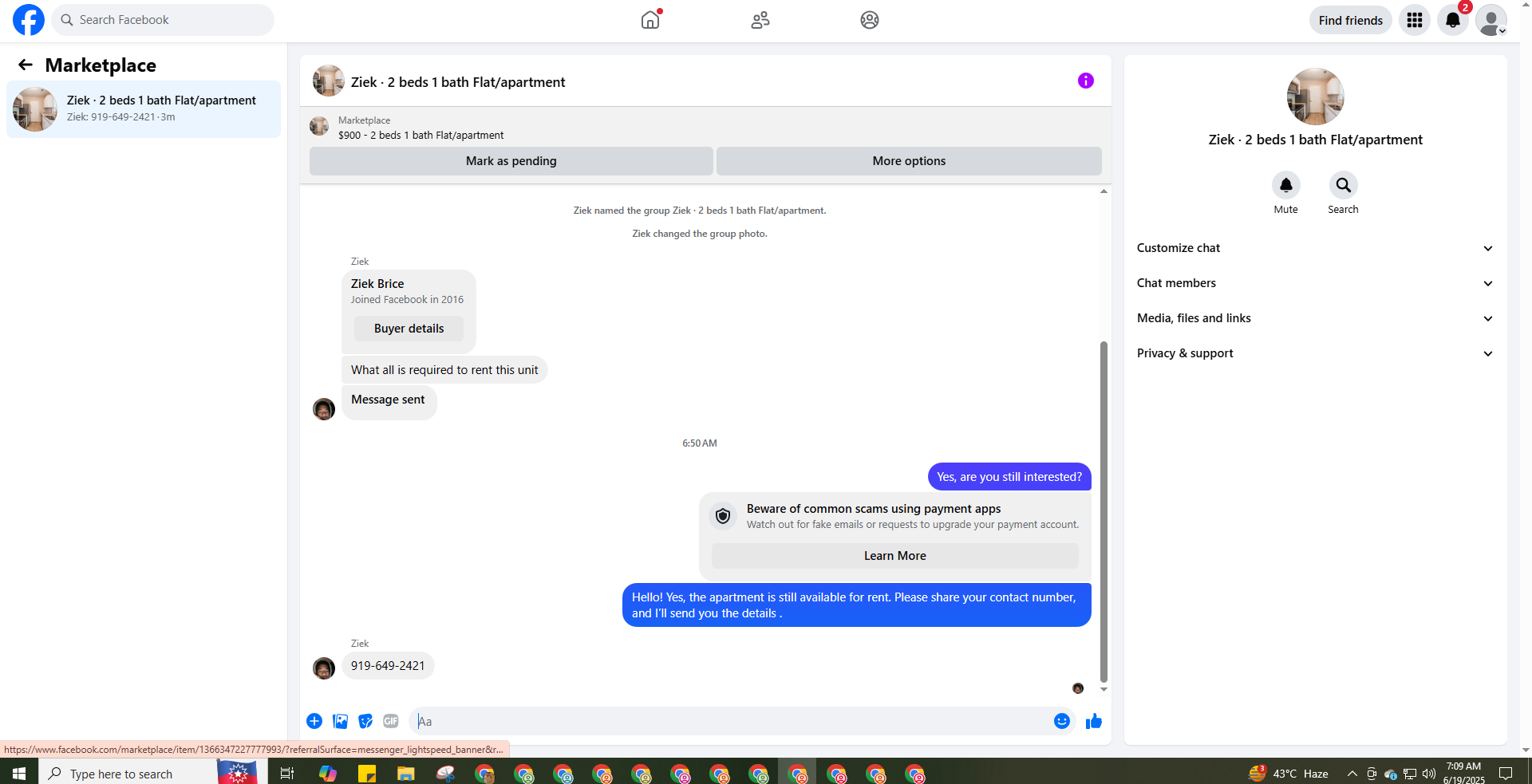Open the volume control in system tray
This screenshot has width=1532, height=784.
pyautogui.click(x=1429, y=773)
